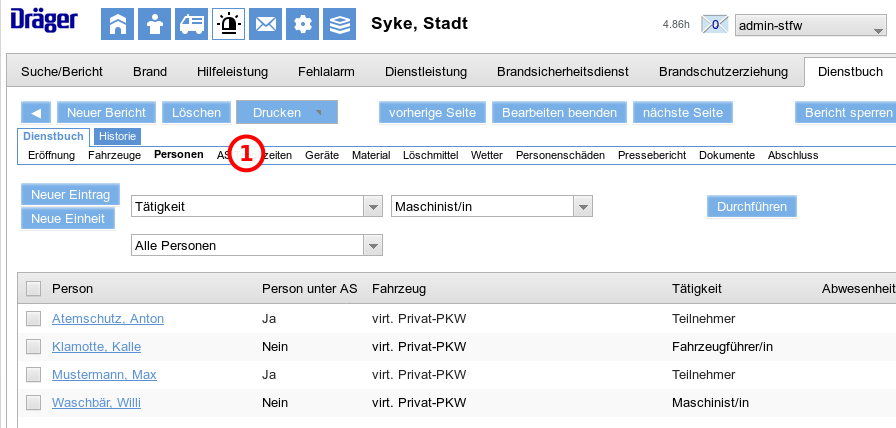Open the home station icon
Screen dimensions: 896x428
click(117, 23)
